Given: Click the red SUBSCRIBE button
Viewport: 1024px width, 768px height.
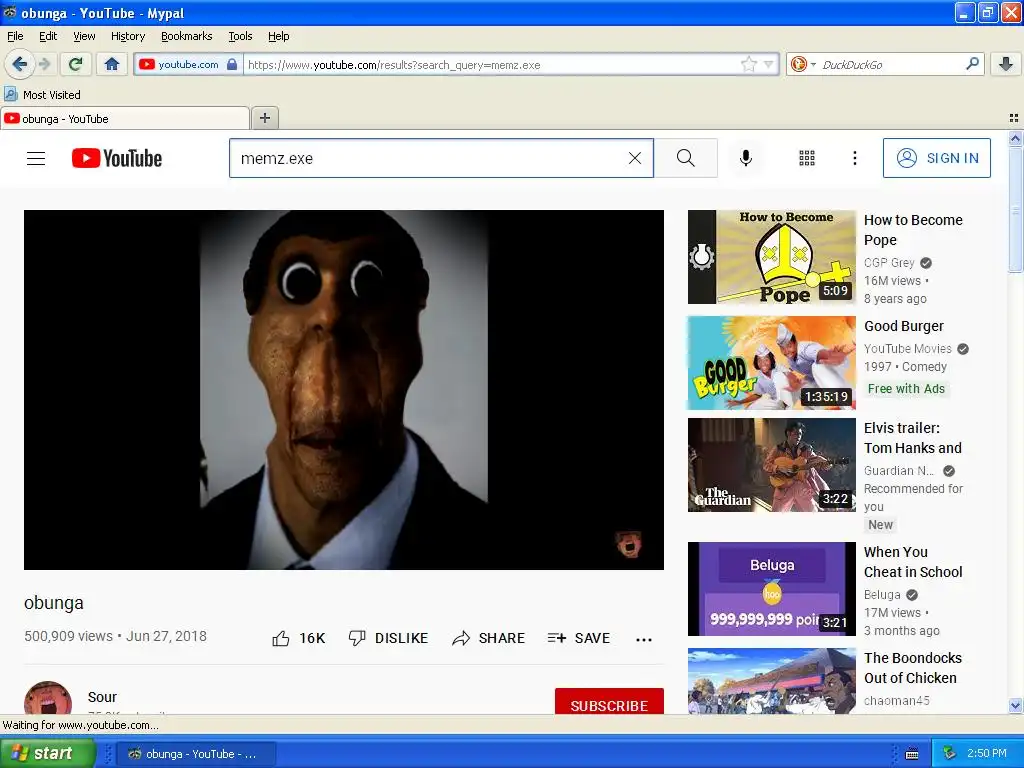Looking at the screenshot, I should point(609,701).
